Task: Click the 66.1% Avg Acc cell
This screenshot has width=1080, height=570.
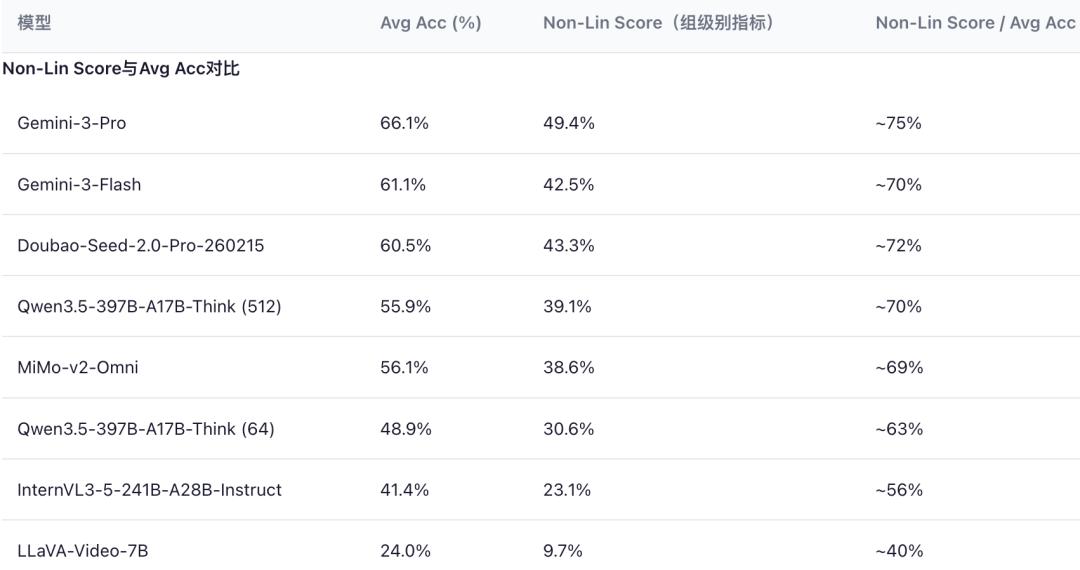Action: pyautogui.click(x=404, y=123)
